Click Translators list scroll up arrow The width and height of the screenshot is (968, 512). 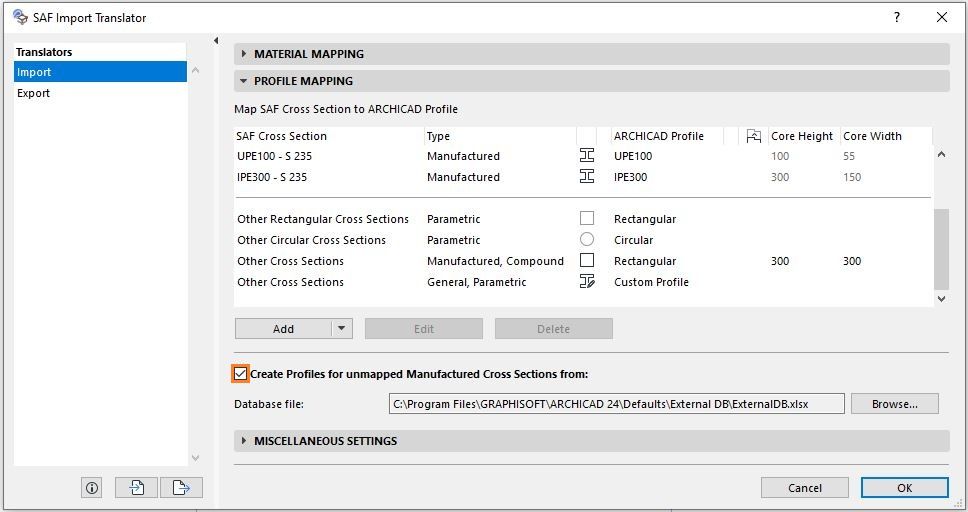point(195,70)
